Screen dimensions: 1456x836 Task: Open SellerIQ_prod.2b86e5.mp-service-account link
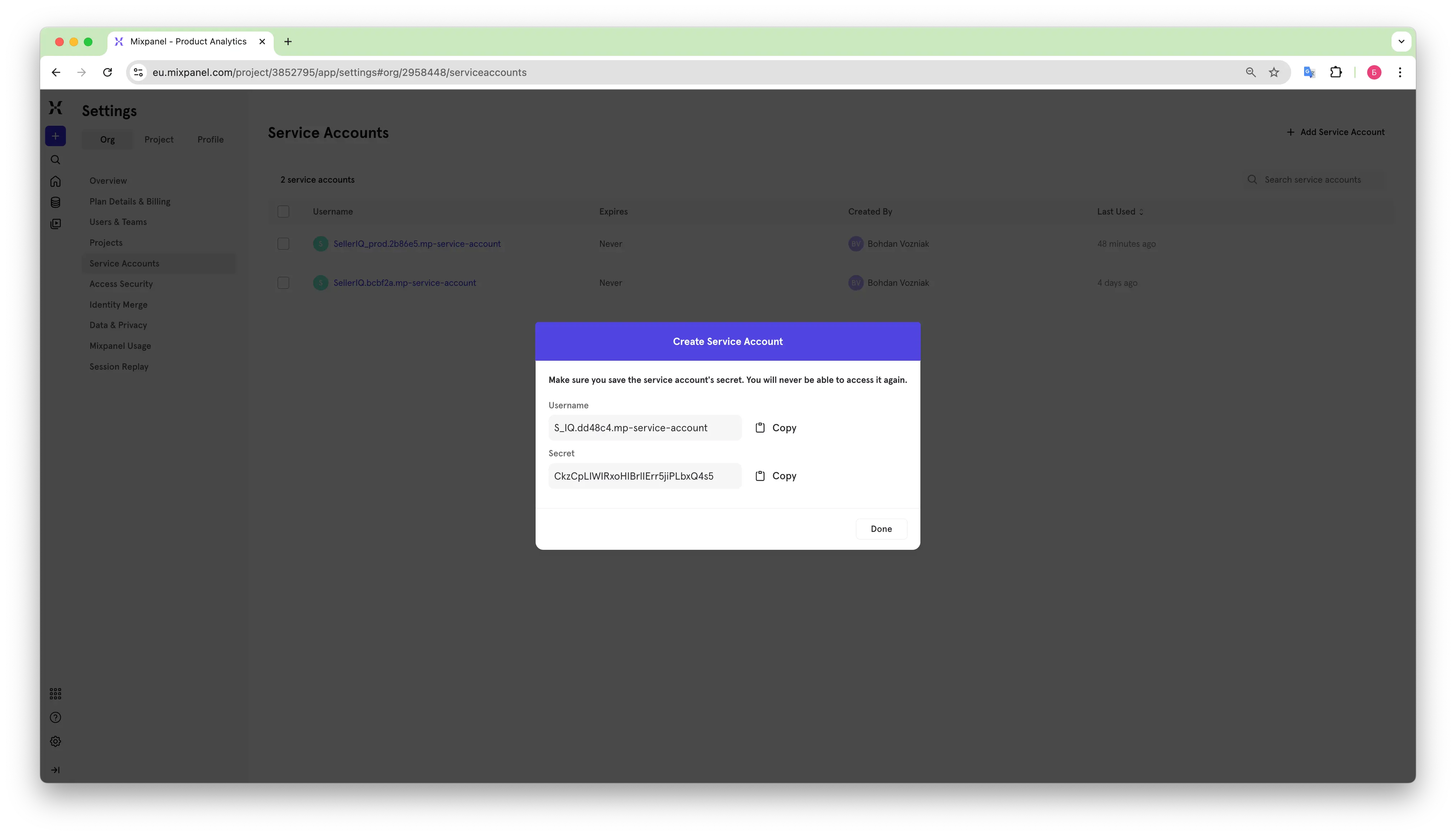[417, 244]
